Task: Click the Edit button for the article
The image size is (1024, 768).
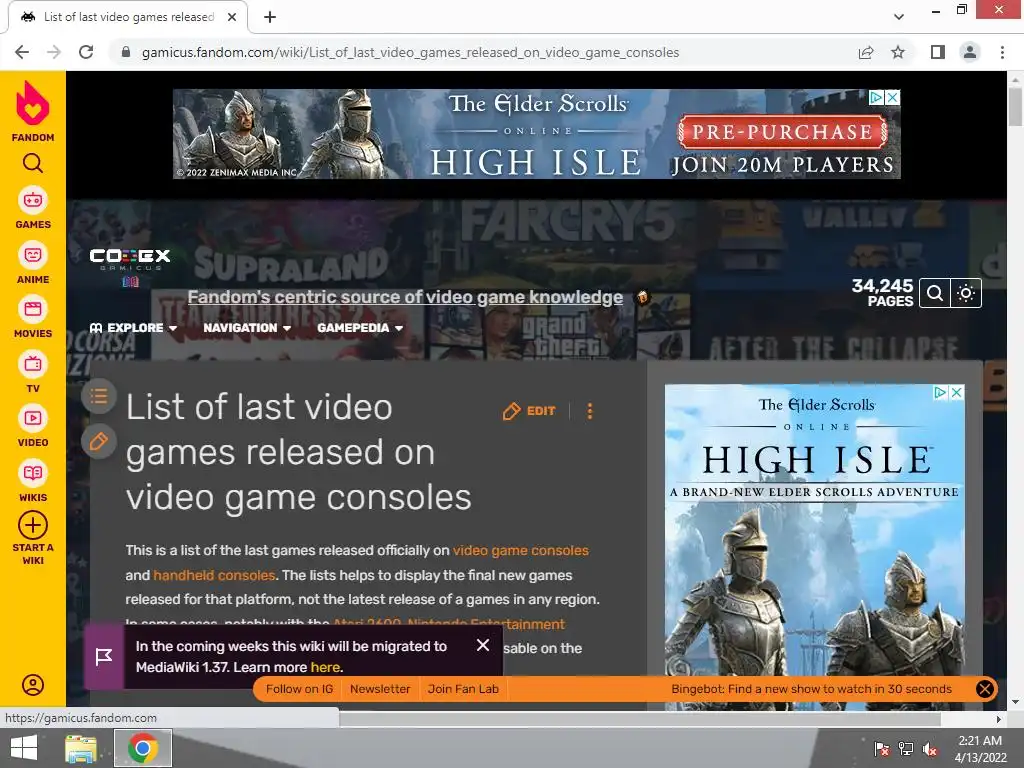Action: [529, 411]
